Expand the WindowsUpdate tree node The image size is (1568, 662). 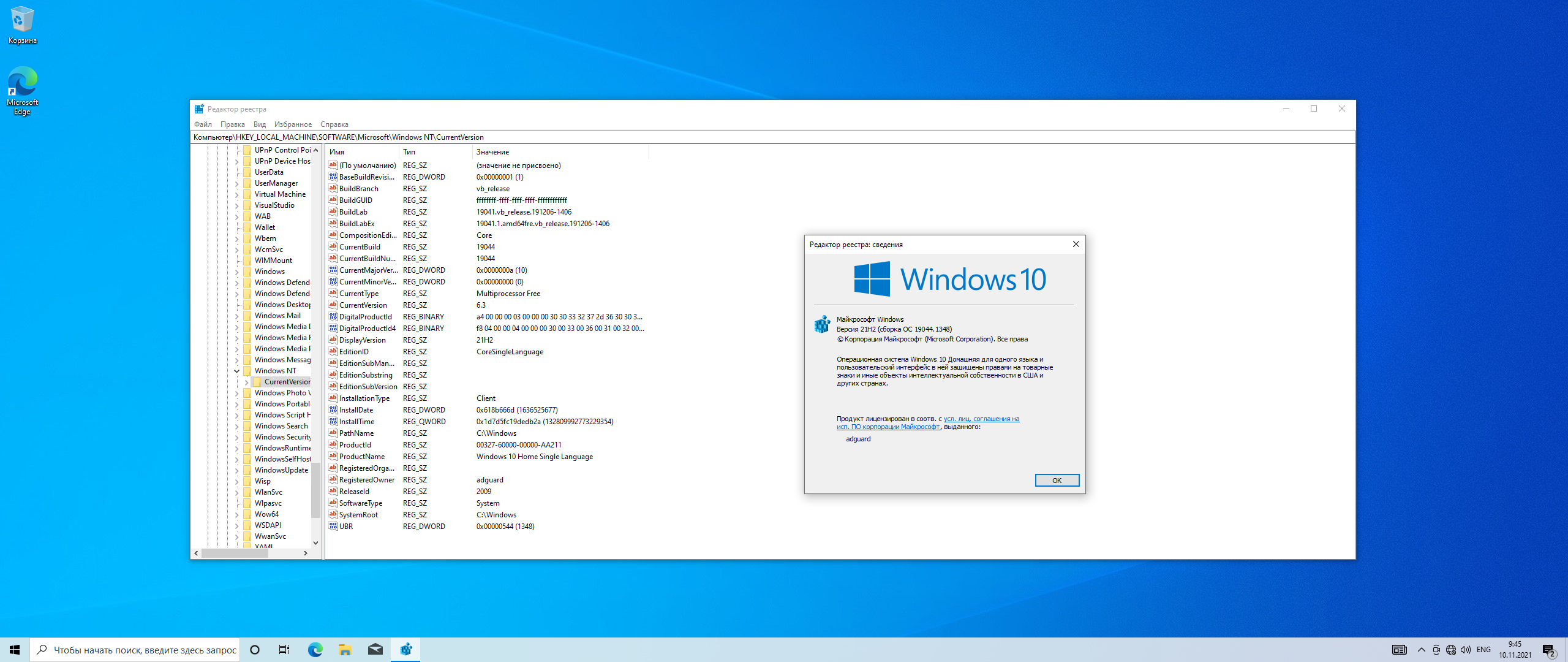237,470
